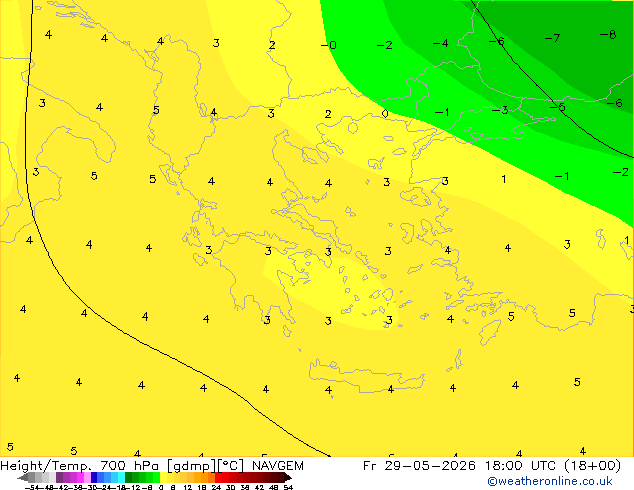Pick the dark green -12 legend swatch
Viewport: 634px width, 490px height.
click(x=129, y=477)
